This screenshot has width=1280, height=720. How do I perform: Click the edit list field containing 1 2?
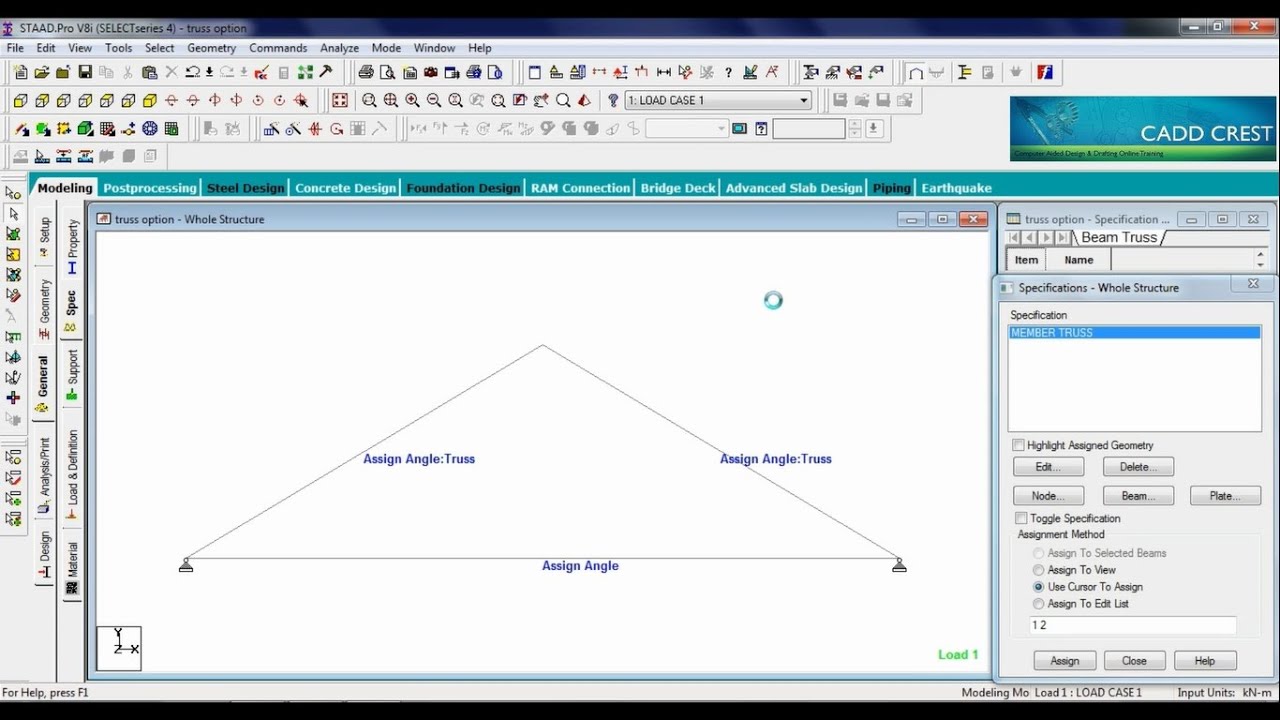tap(1133, 625)
